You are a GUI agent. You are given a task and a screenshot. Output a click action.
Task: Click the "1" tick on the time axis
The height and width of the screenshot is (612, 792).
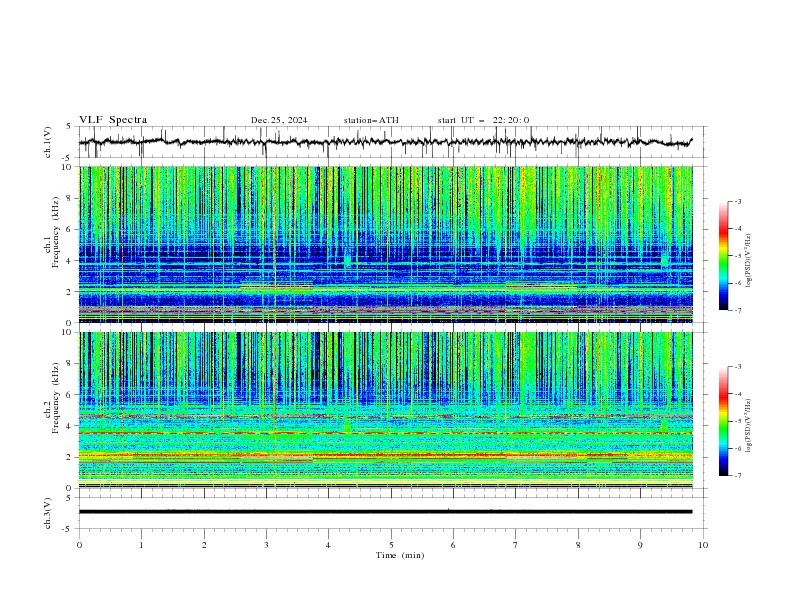click(x=141, y=545)
